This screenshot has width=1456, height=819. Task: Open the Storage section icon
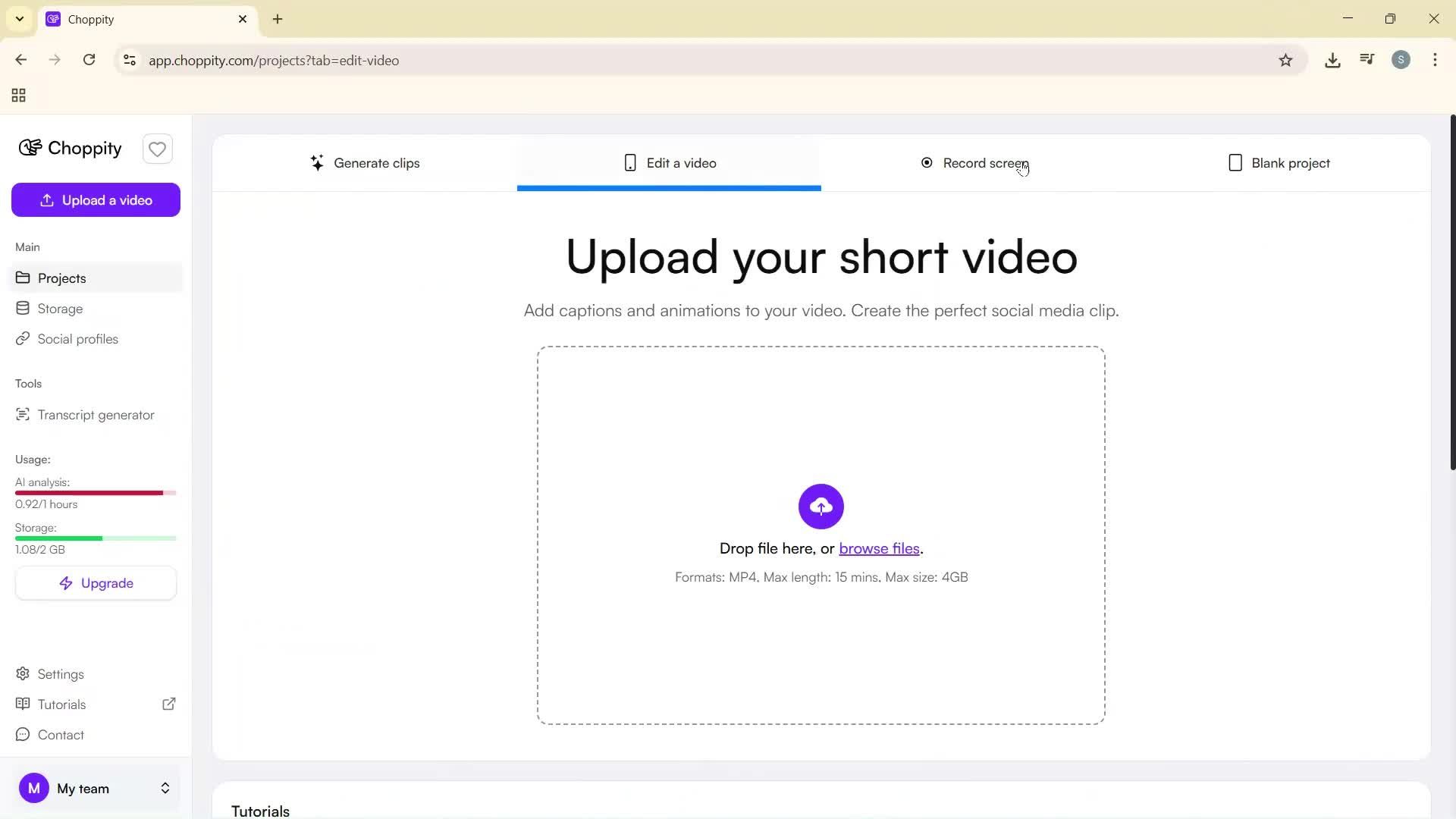[23, 308]
